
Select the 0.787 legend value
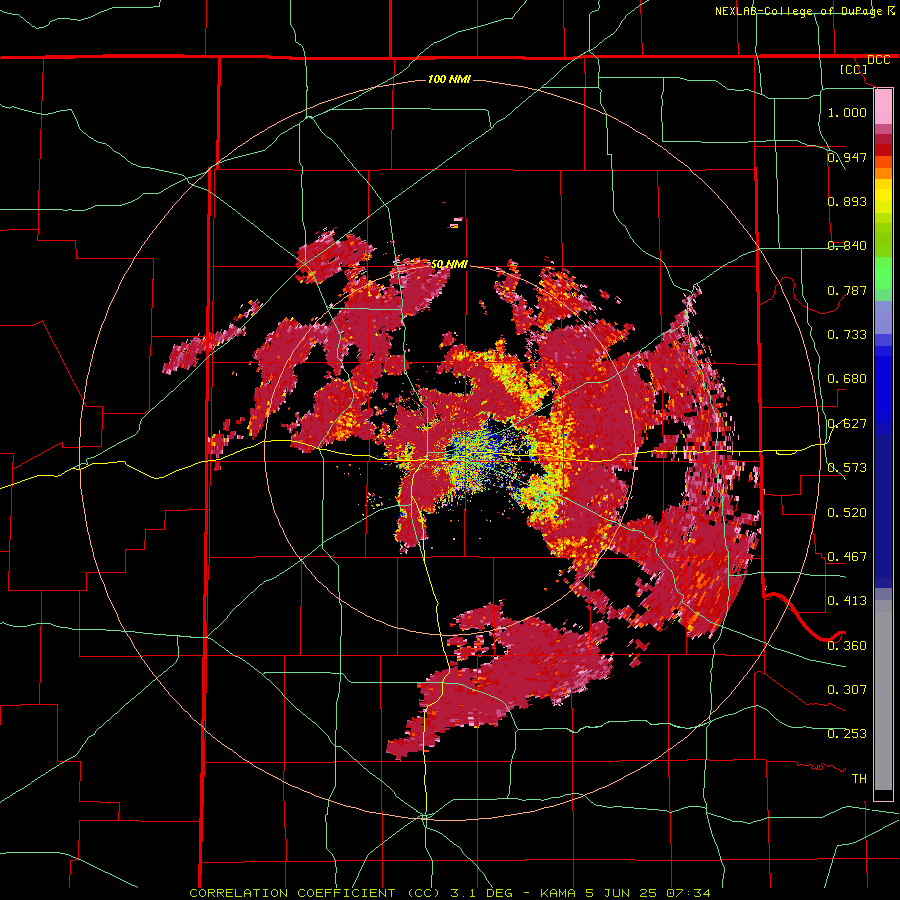click(847, 290)
